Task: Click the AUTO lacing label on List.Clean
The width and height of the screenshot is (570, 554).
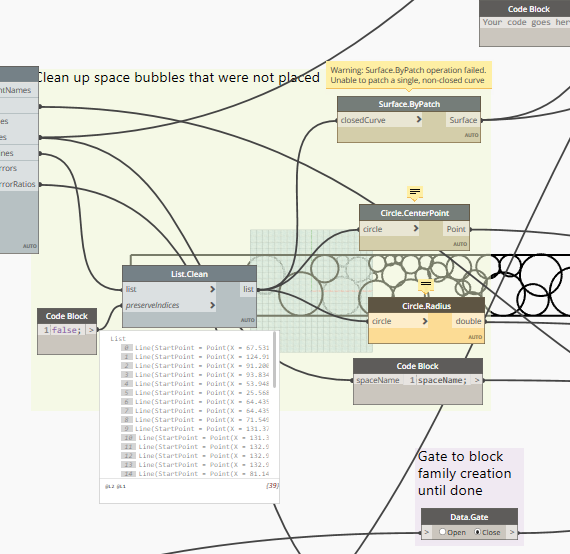Action: pyautogui.click(x=248, y=320)
